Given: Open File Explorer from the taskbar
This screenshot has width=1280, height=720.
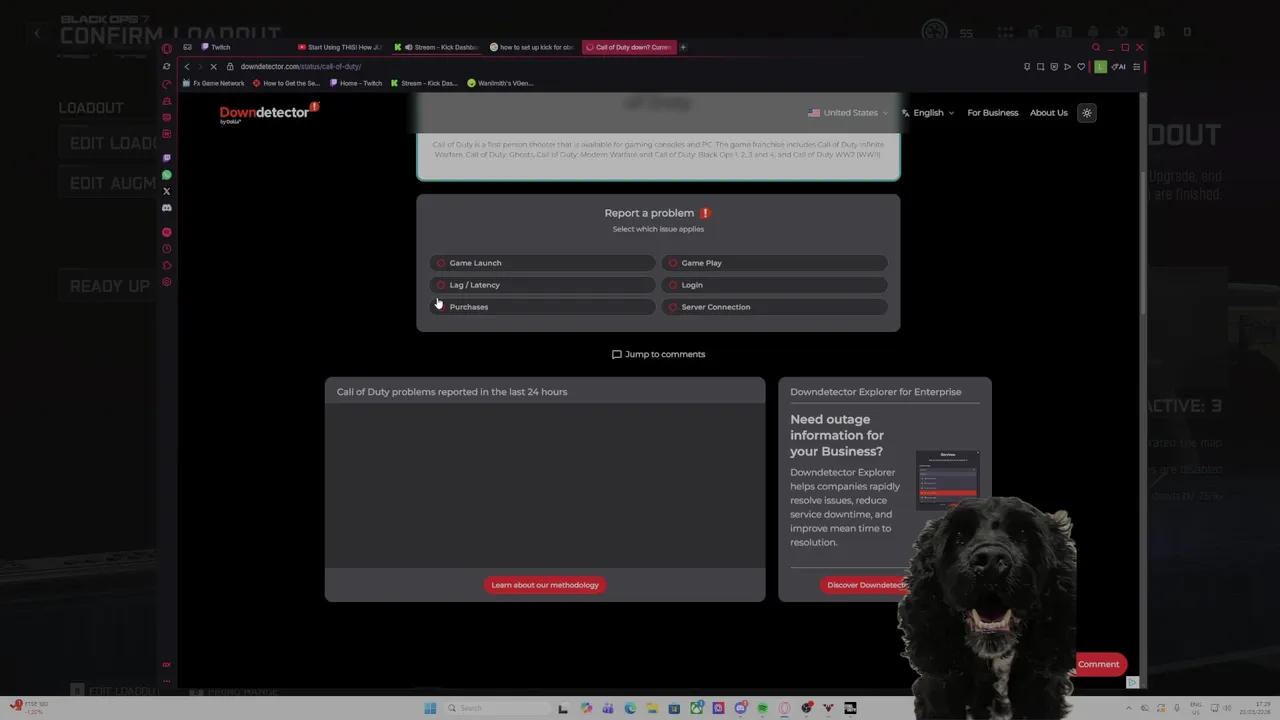Looking at the screenshot, I should (652, 708).
